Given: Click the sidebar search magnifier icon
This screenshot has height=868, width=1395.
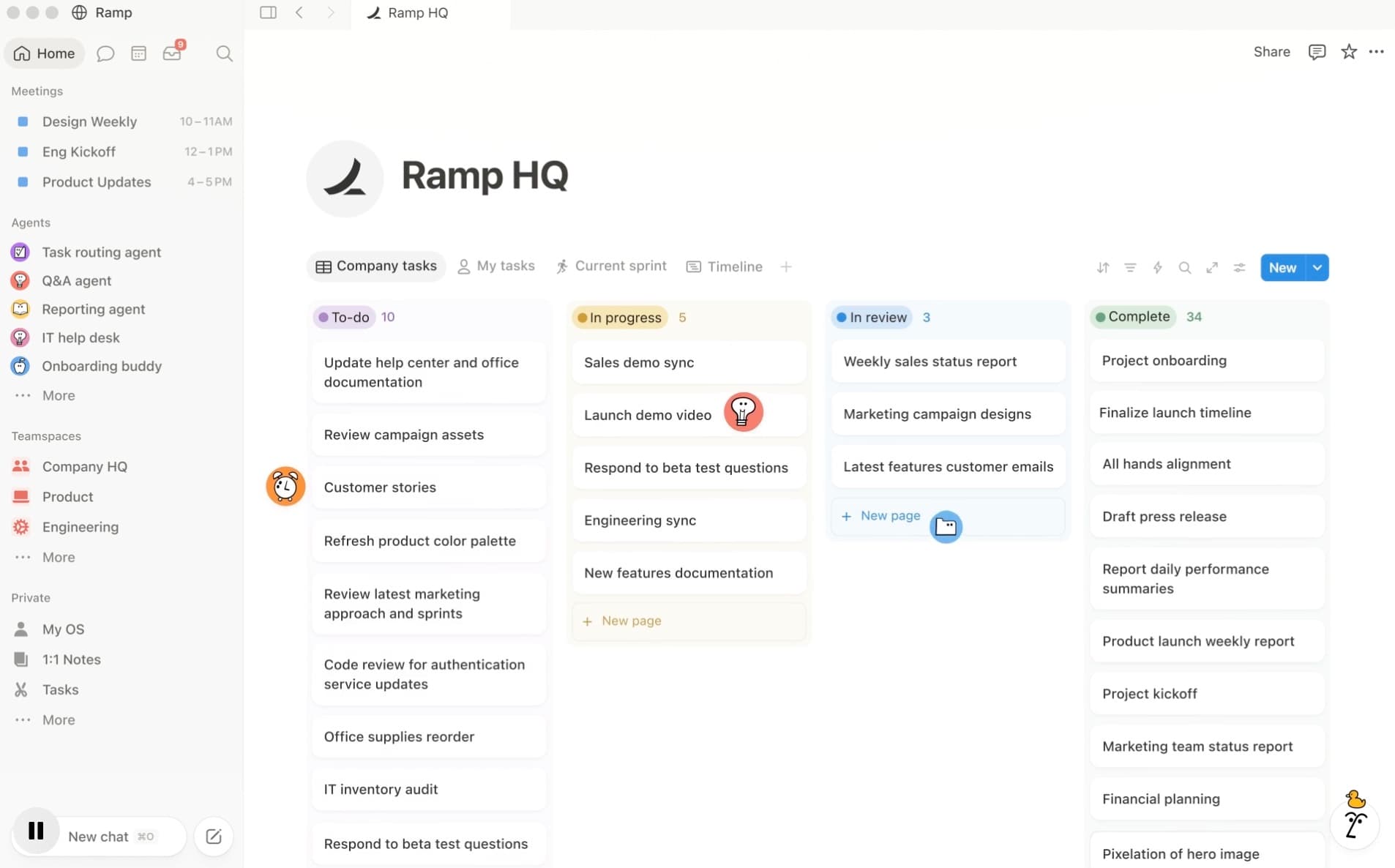Looking at the screenshot, I should coord(224,53).
